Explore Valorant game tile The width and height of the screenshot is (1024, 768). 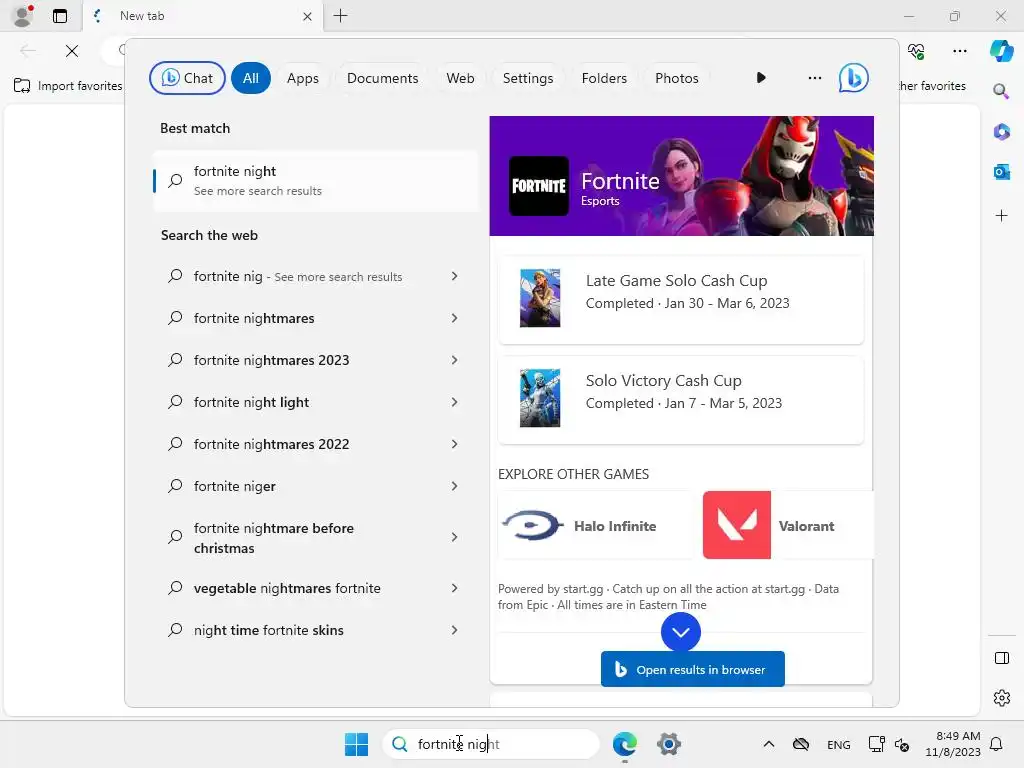(x=788, y=525)
